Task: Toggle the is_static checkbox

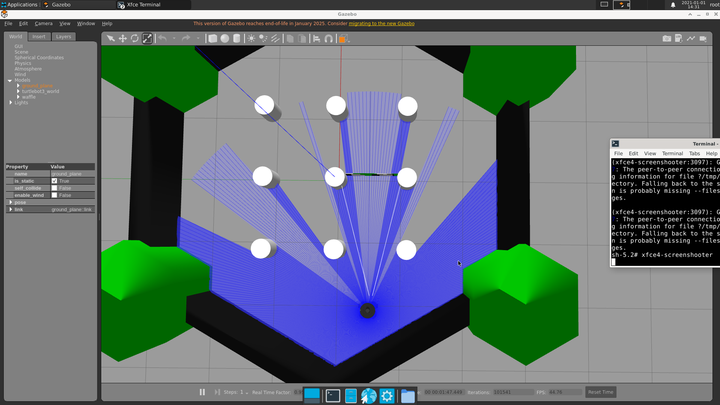Action: click(x=54, y=181)
